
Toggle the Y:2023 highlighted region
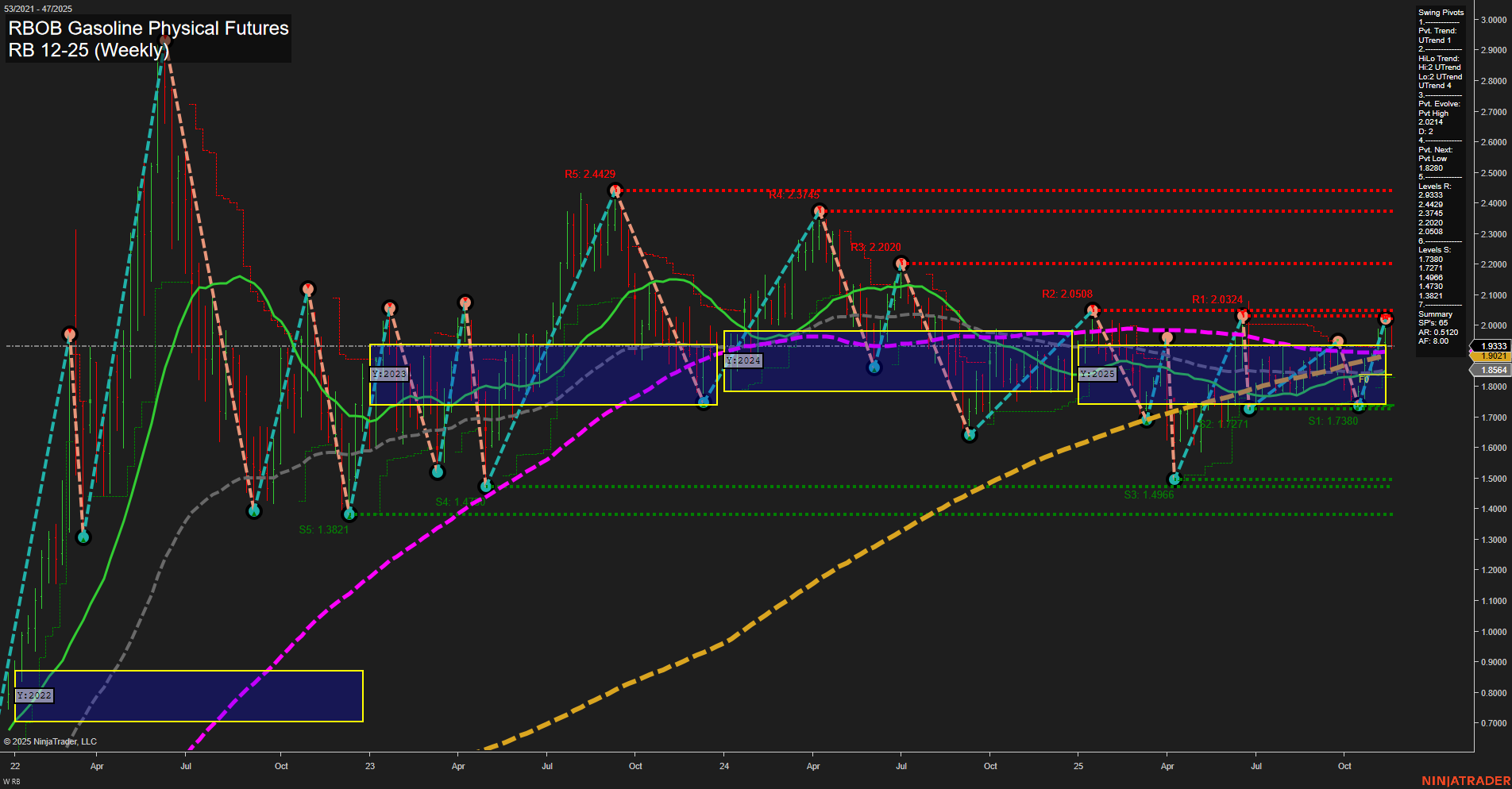[x=389, y=373]
